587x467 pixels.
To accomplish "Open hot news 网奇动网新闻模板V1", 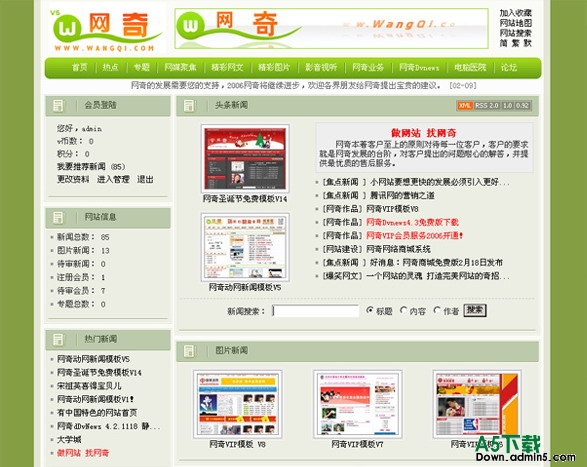I will point(95,399).
